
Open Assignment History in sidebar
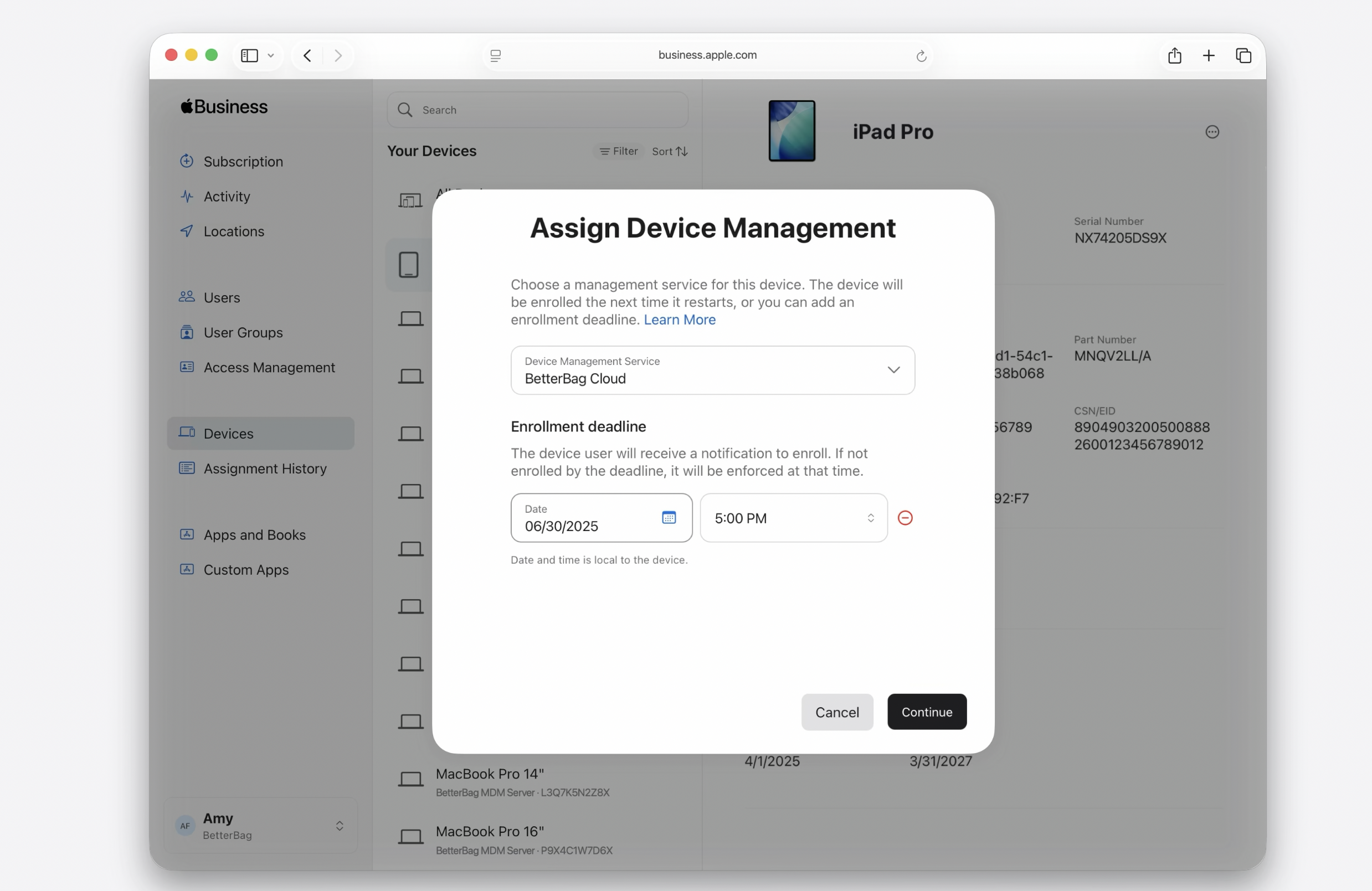tap(265, 468)
